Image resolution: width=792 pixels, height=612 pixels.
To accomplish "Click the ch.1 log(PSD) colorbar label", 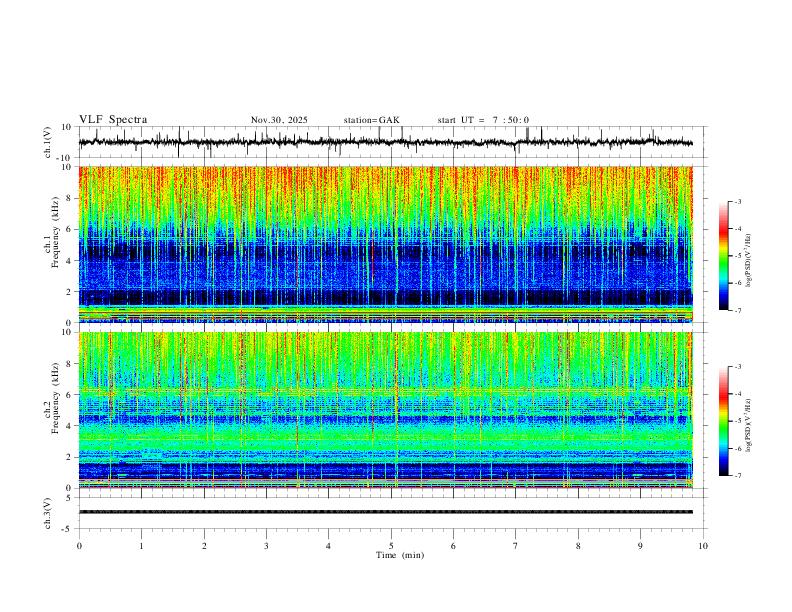I will pos(749,261).
